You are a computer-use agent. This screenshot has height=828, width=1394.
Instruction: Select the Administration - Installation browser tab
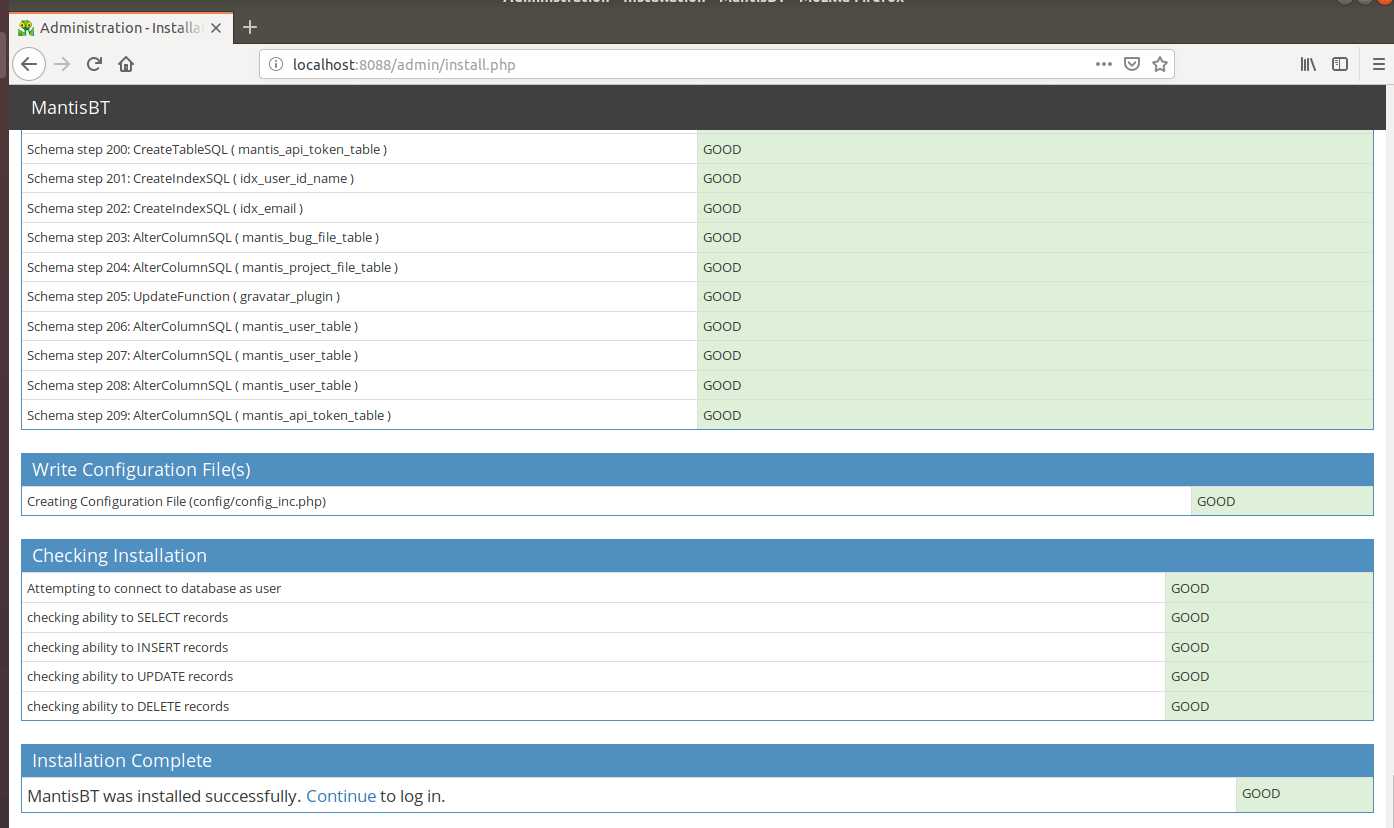pyautogui.click(x=121, y=28)
